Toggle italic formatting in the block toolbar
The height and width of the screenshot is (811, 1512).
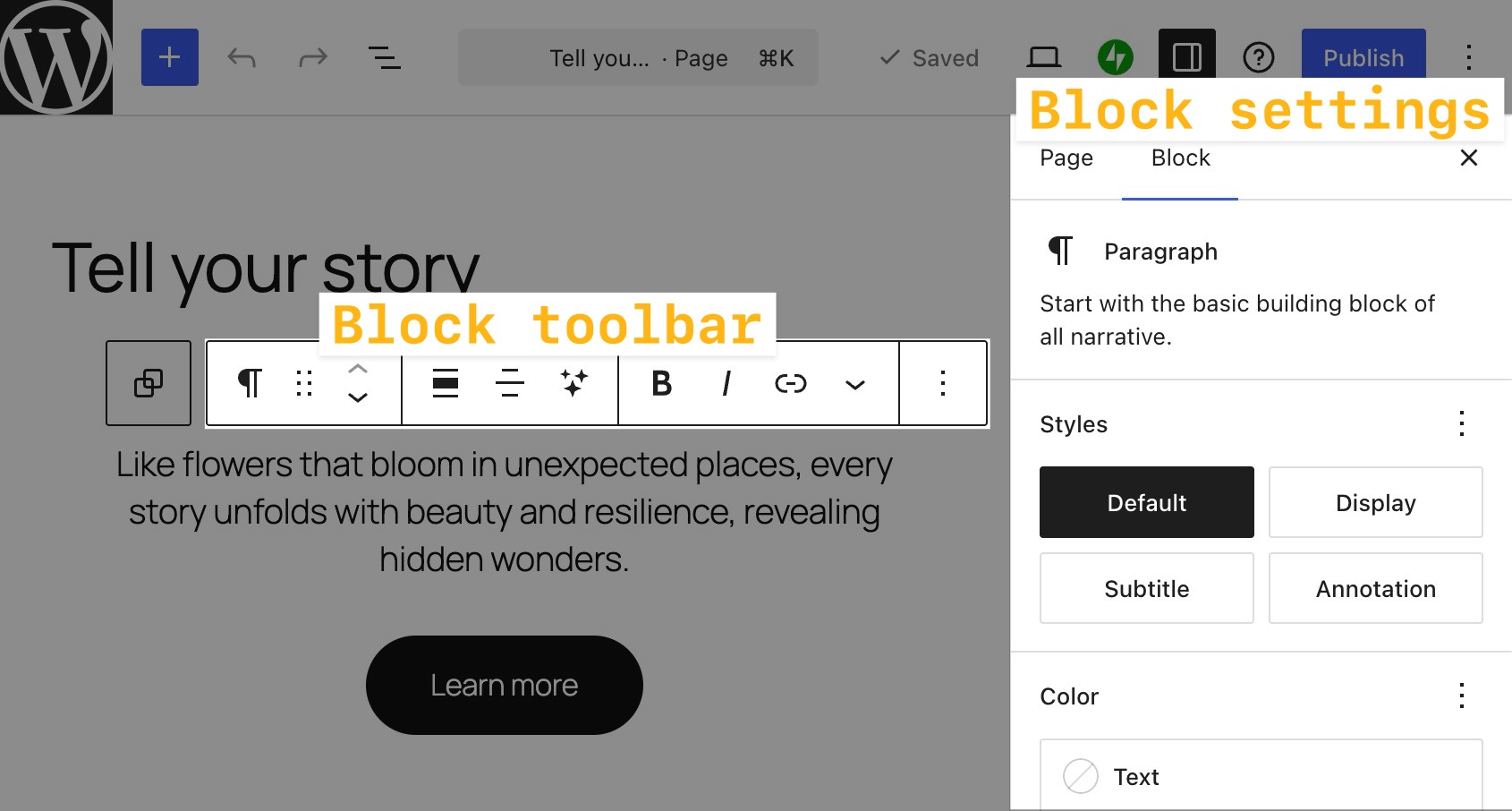[725, 383]
